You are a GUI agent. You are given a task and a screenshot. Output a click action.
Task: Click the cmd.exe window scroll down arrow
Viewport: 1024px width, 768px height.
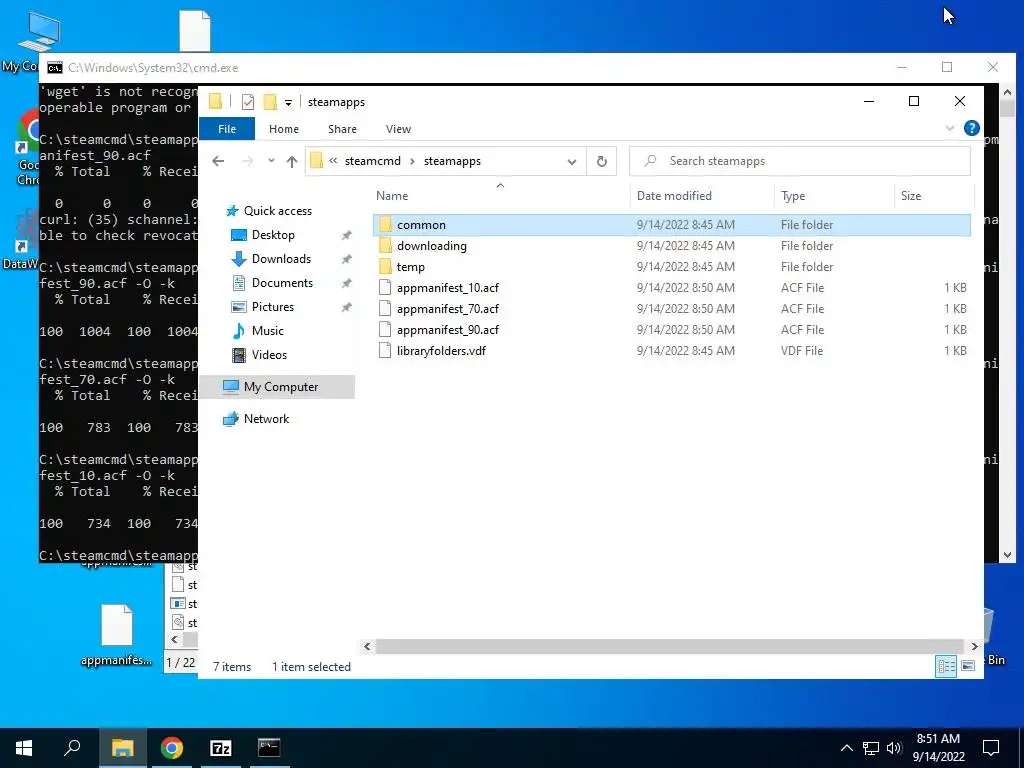(1007, 554)
